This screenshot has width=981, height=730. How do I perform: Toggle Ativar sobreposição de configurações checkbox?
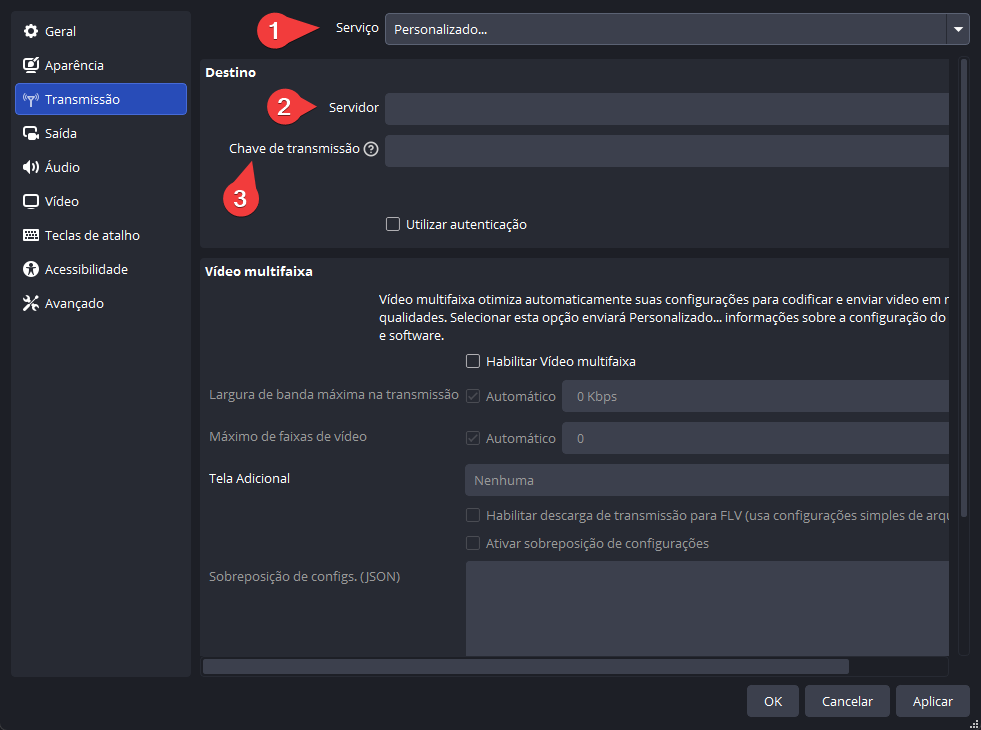coord(473,544)
